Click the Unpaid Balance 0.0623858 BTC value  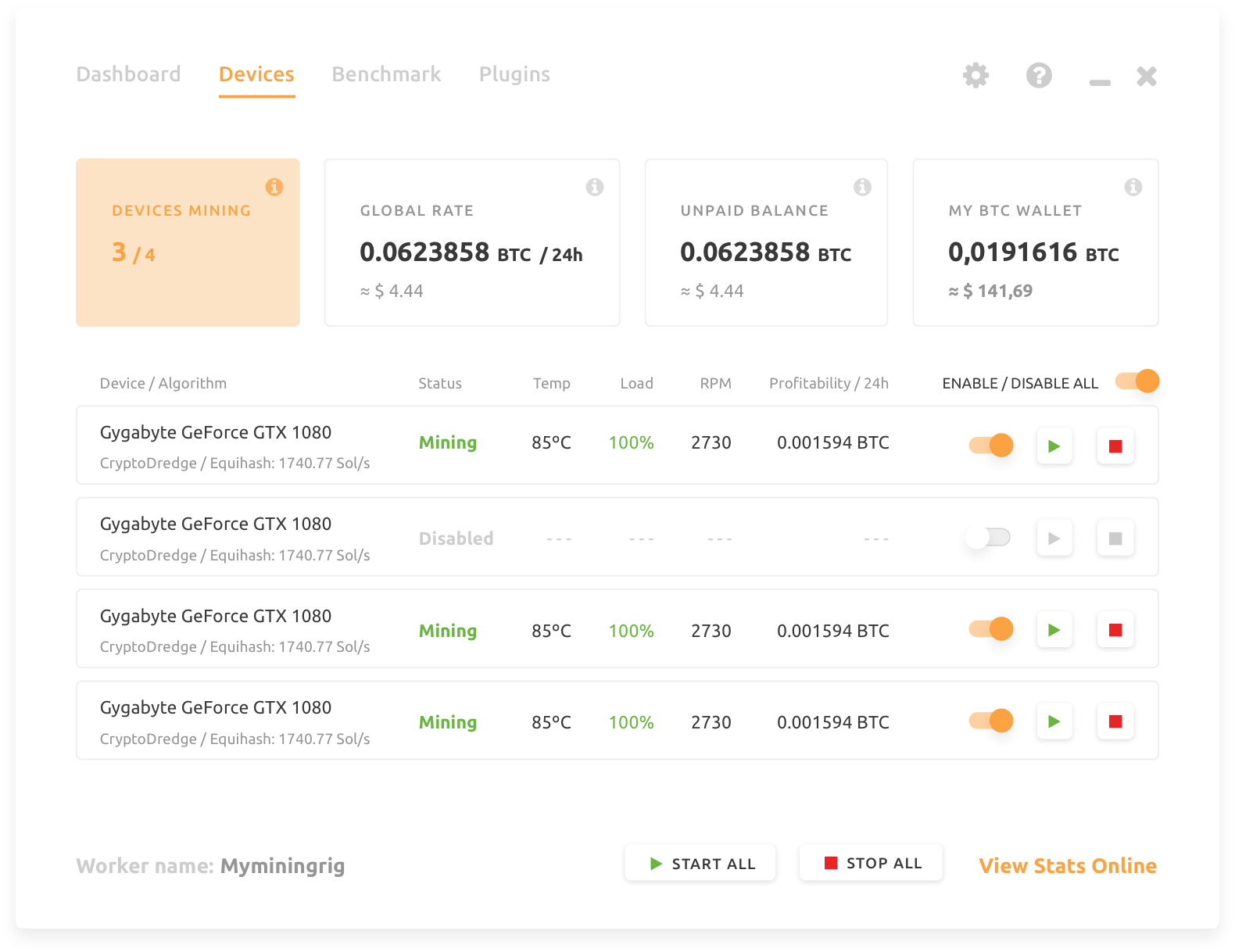click(766, 252)
